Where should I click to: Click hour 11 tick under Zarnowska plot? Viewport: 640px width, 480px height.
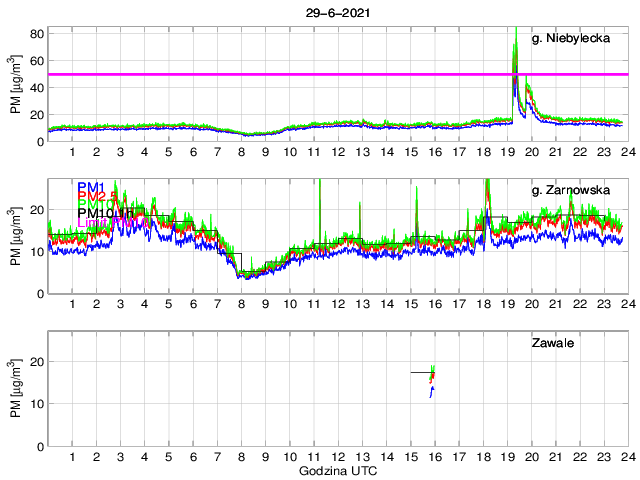(x=314, y=304)
